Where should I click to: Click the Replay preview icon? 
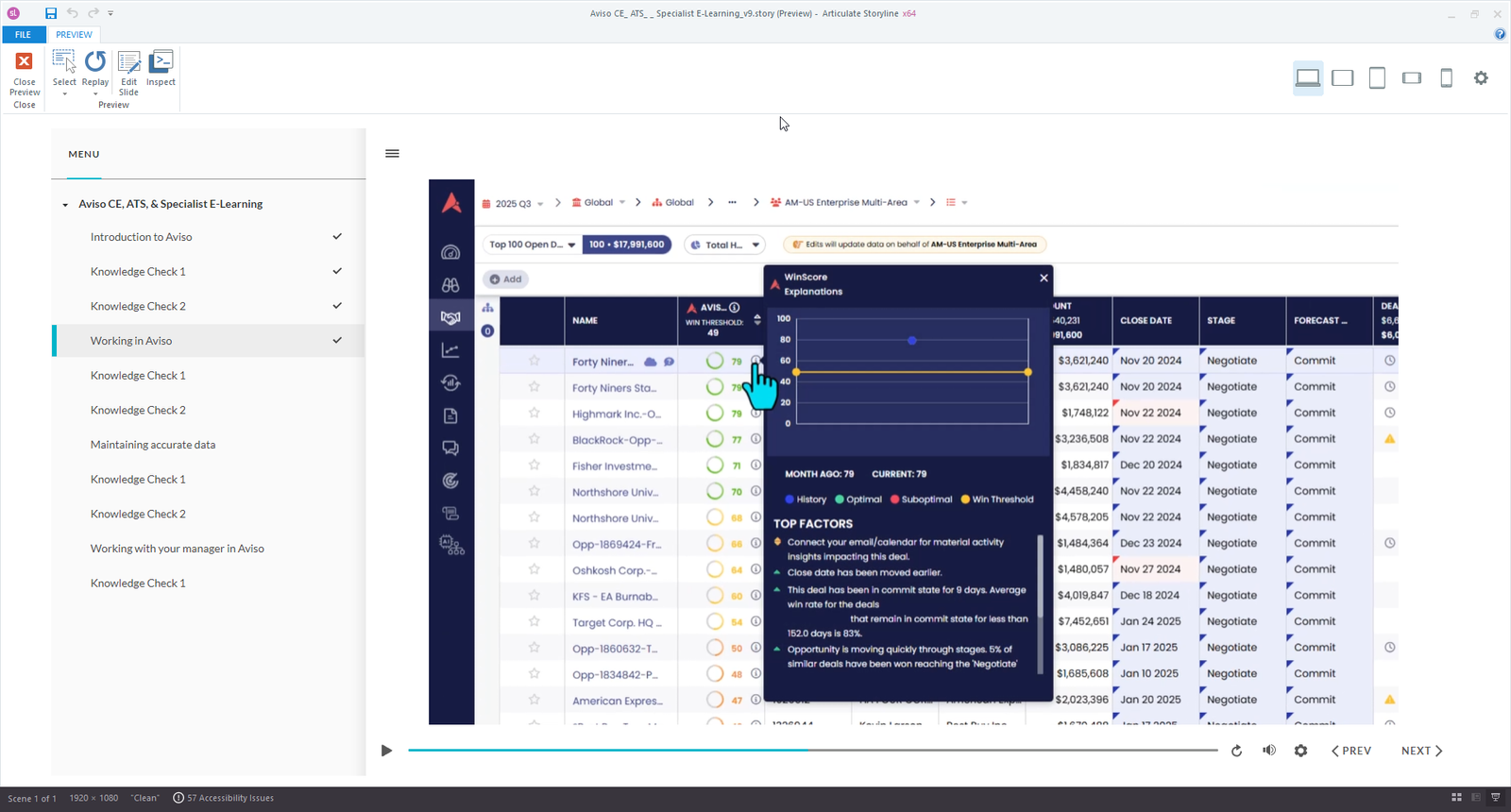click(x=95, y=62)
